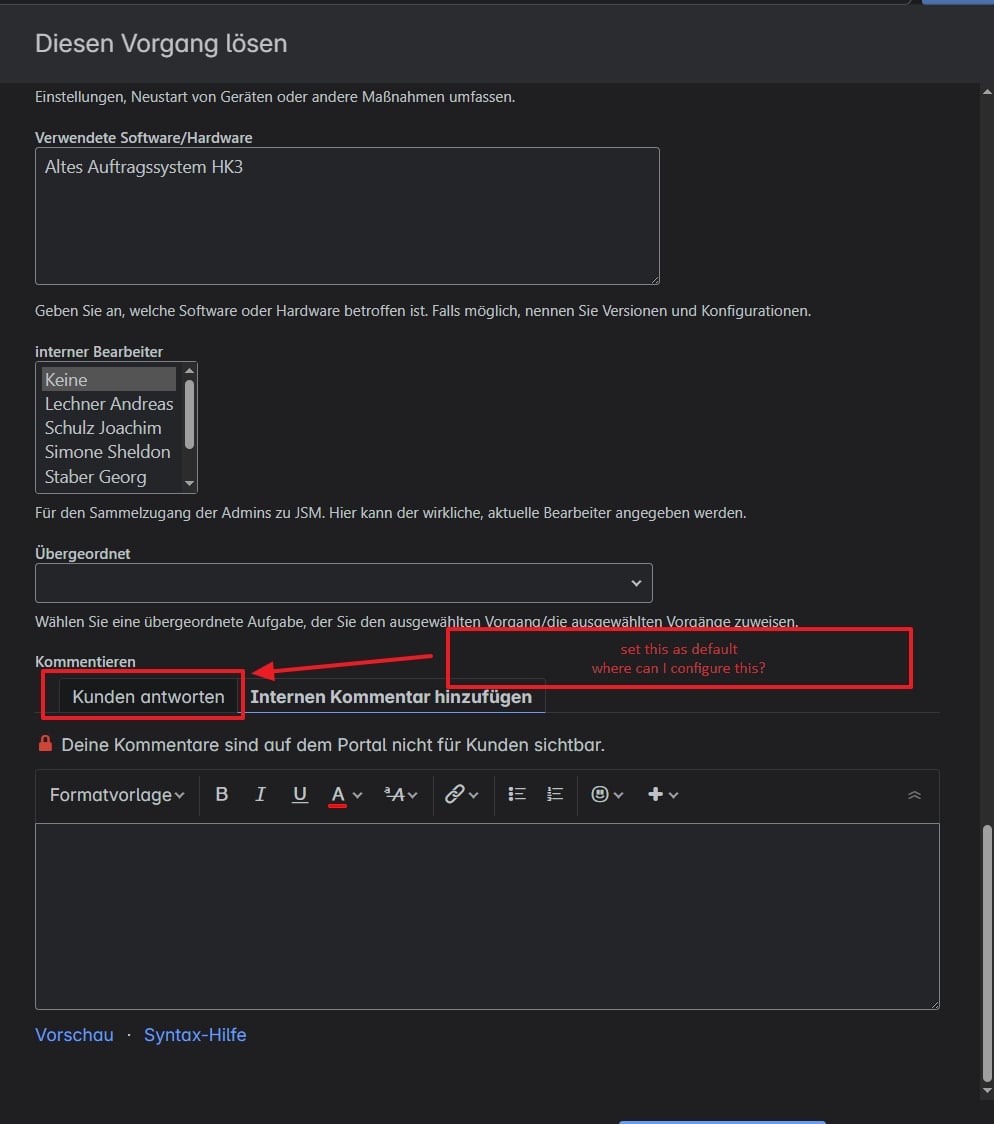This screenshot has height=1124, width=994.
Task: Apply text color with the A icon
Action: [x=338, y=794]
